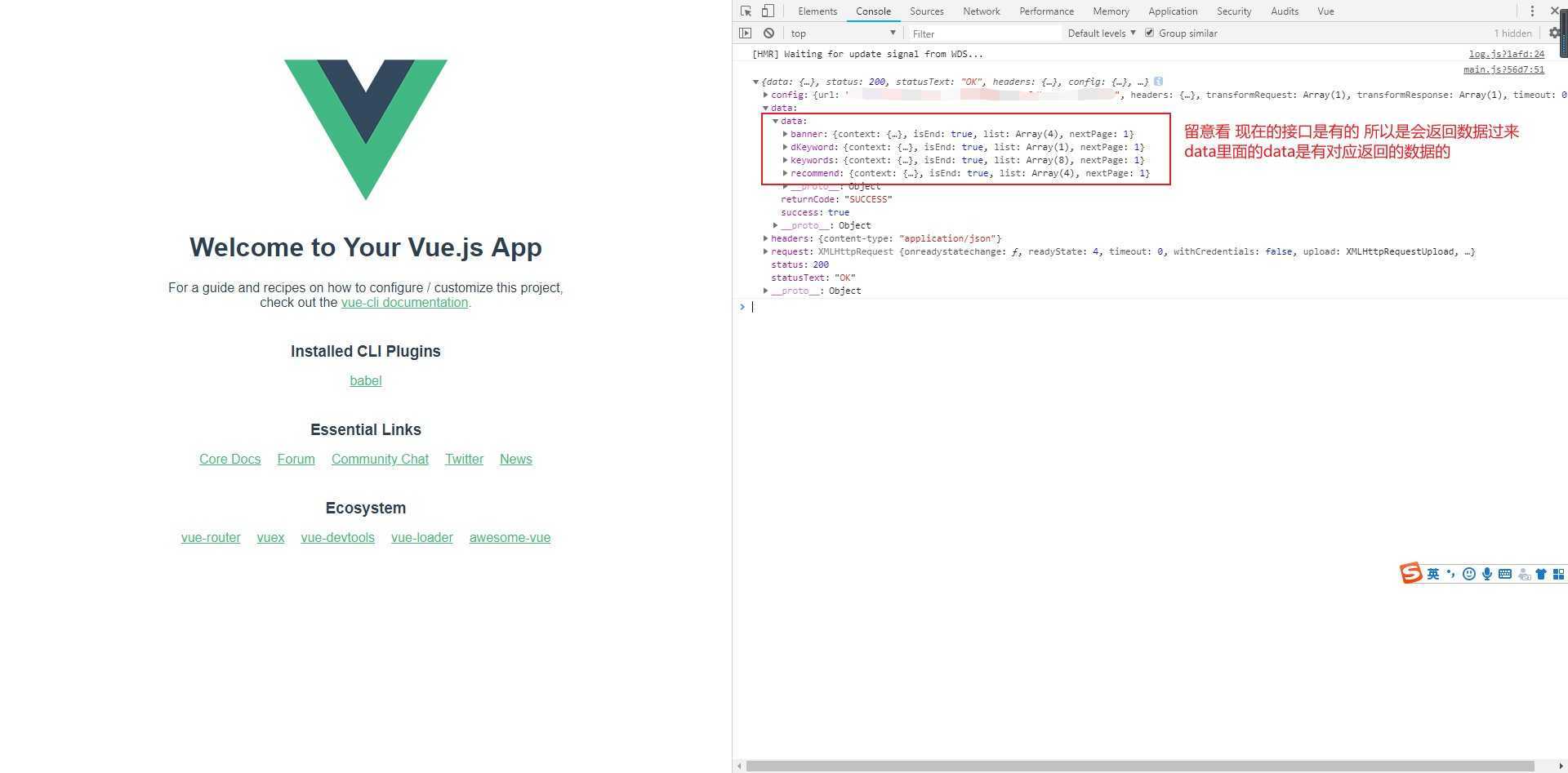Open the Audits tab
The height and width of the screenshot is (773, 1568).
click(x=1284, y=11)
